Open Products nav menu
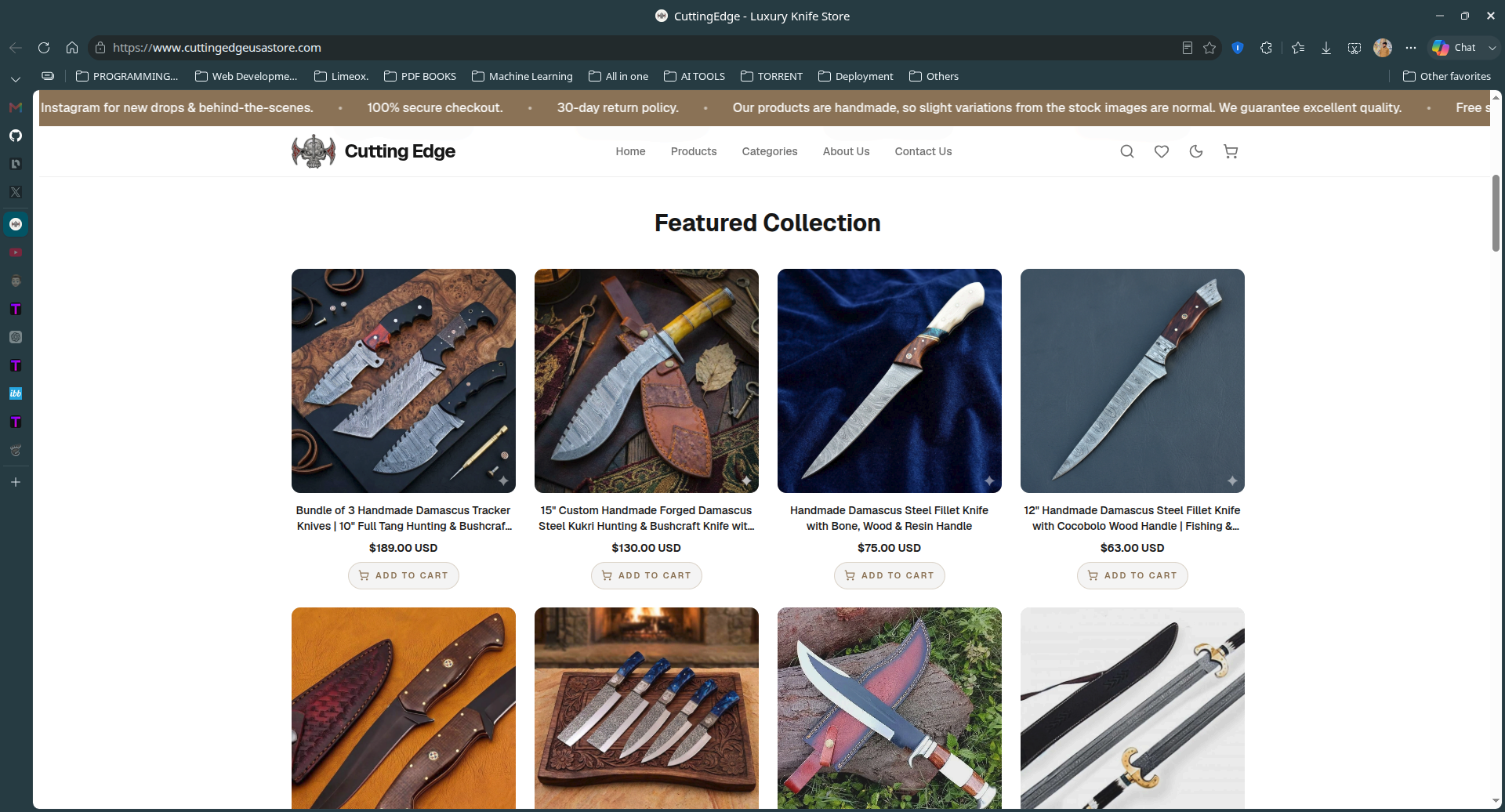 694,151
